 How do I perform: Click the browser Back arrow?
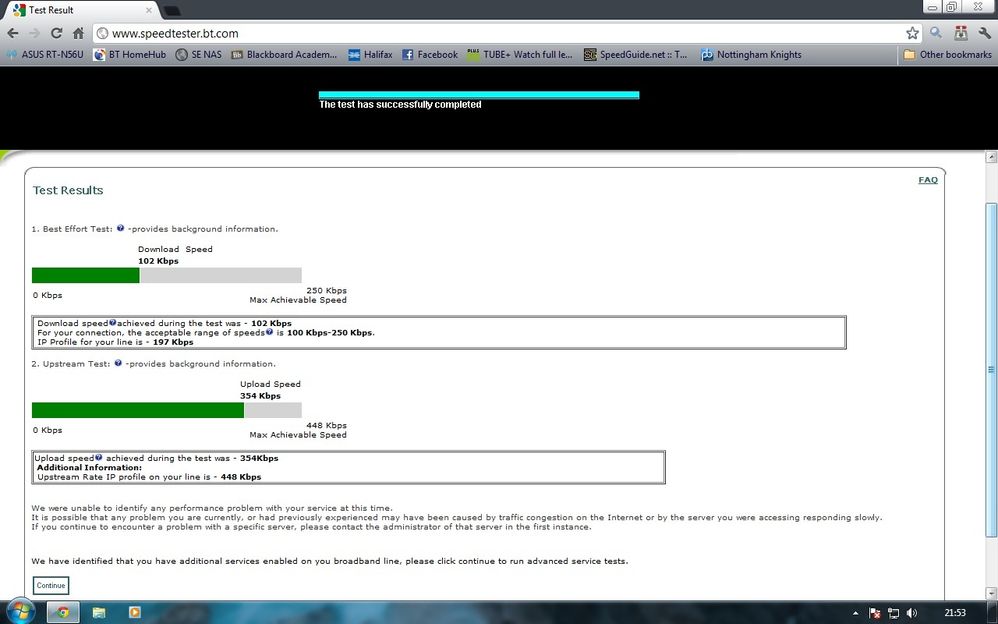[13, 33]
